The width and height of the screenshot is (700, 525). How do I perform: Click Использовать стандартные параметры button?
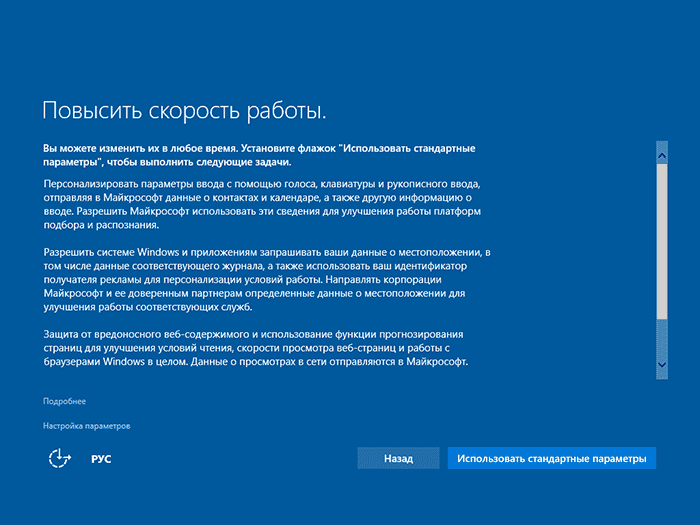[551, 458]
